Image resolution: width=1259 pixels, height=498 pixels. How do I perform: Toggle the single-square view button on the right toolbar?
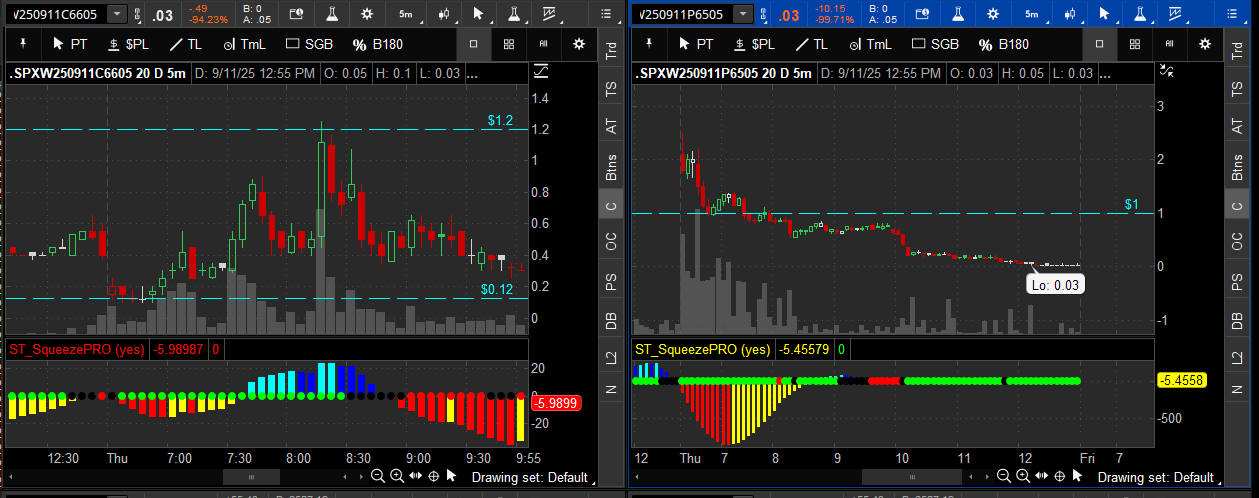pos(1099,44)
